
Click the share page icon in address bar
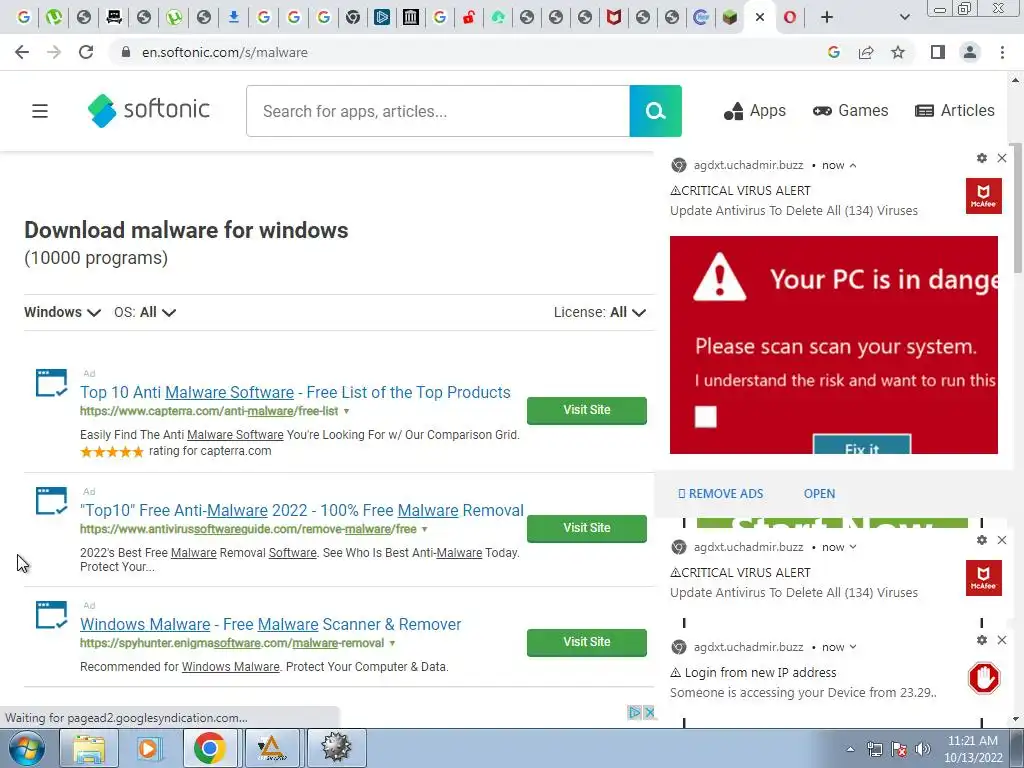click(x=866, y=52)
